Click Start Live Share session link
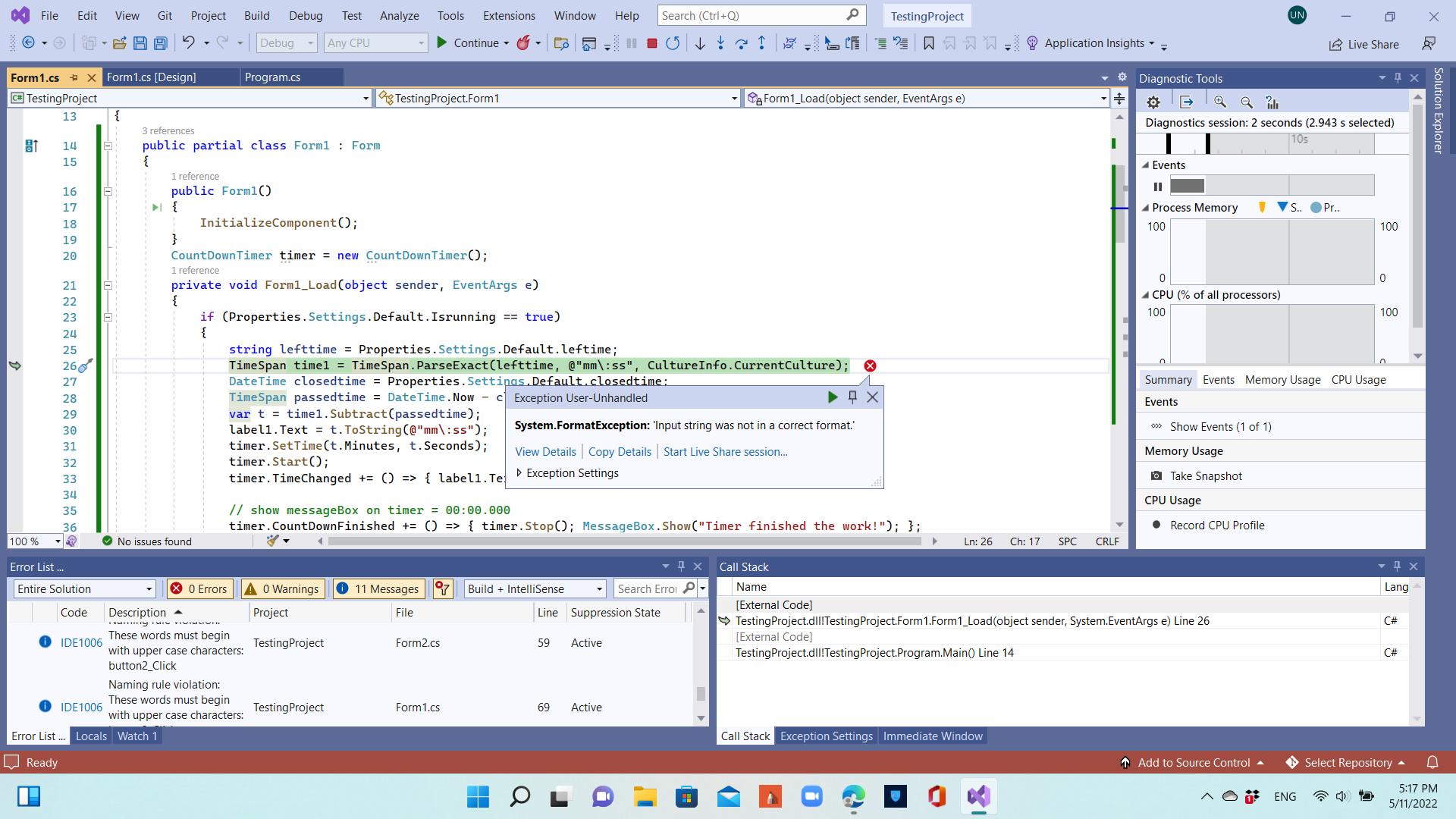1456x819 pixels. click(725, 451)
